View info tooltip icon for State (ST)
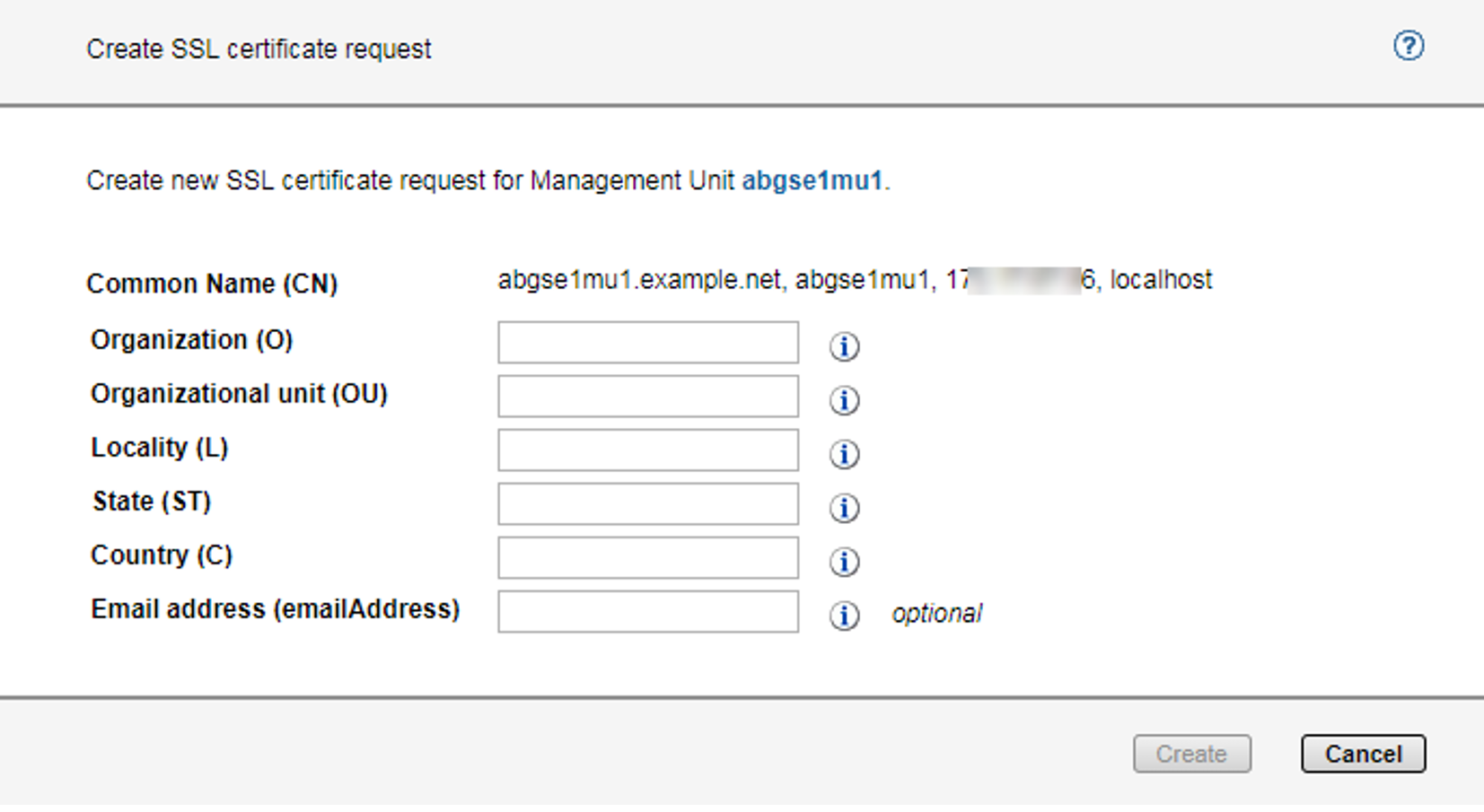This screenshot has width=1484, height=812. [x=844, y=508]
